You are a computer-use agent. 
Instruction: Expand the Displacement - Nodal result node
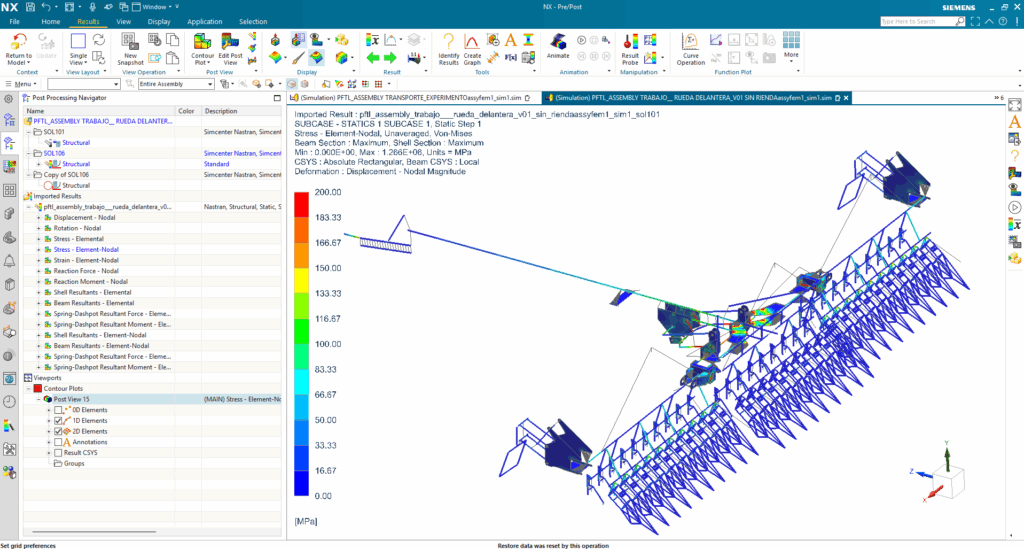(x=39, y=217)
